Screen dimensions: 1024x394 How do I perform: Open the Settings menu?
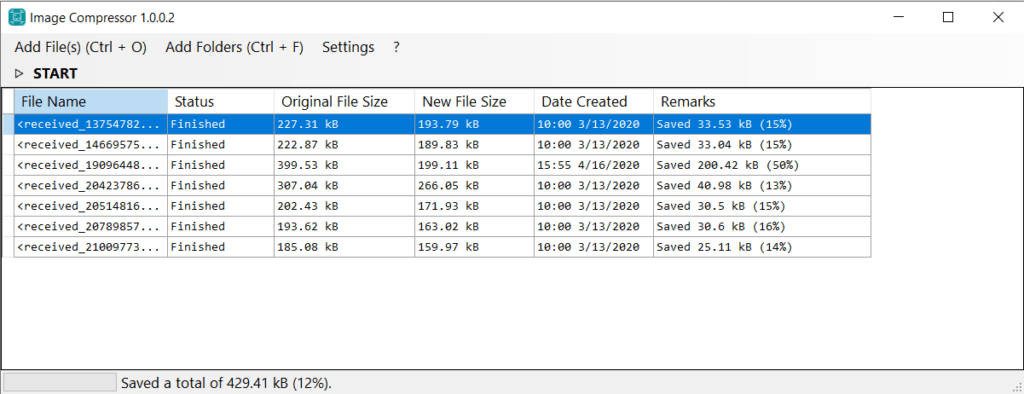[x=348, y=47]
